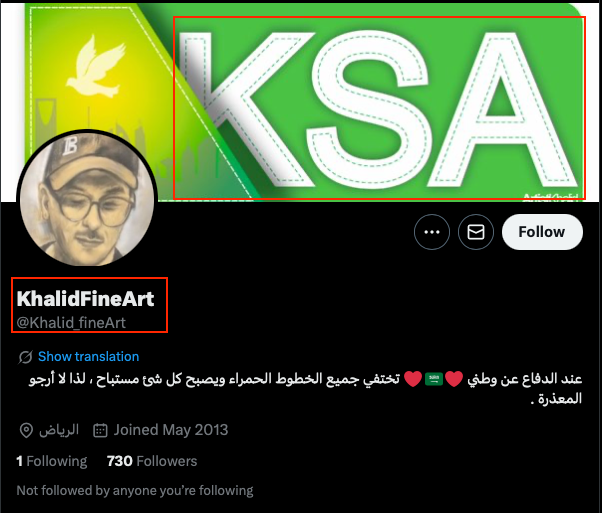Click the Arabic bio text
The height and width of the screenshot is (513, 602).
click(306, 388)
